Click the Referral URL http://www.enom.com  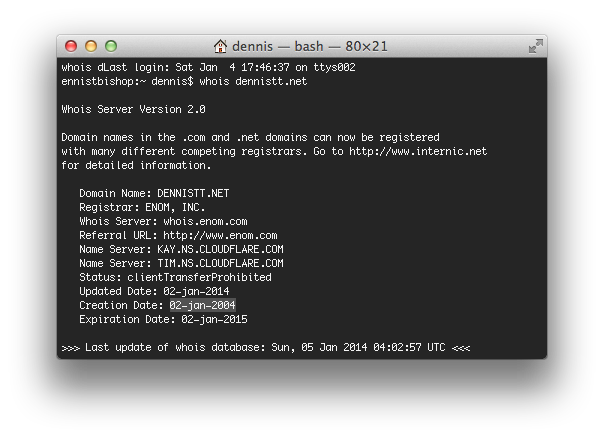220,235
